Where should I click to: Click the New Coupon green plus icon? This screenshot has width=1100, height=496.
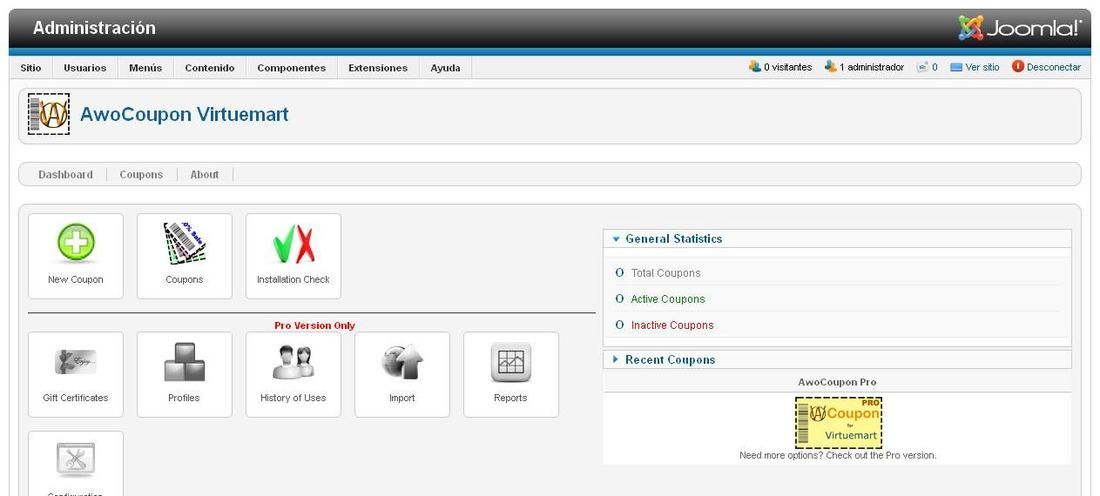click(76, 243)
